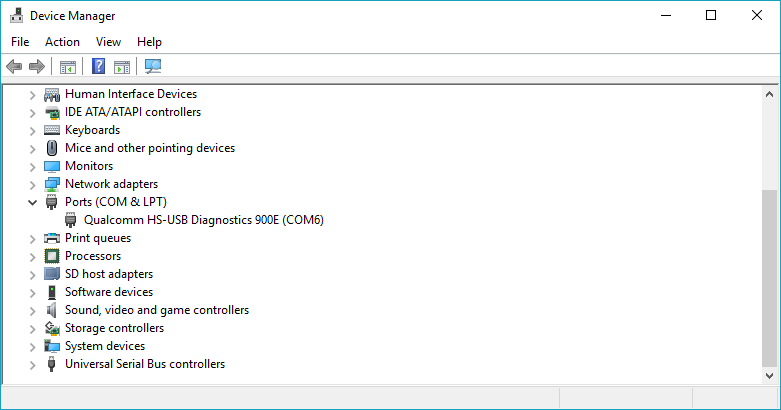781x410 pixels.
Task: Select the Ports (COM & LPT) icon
Action: click(51, 202)
